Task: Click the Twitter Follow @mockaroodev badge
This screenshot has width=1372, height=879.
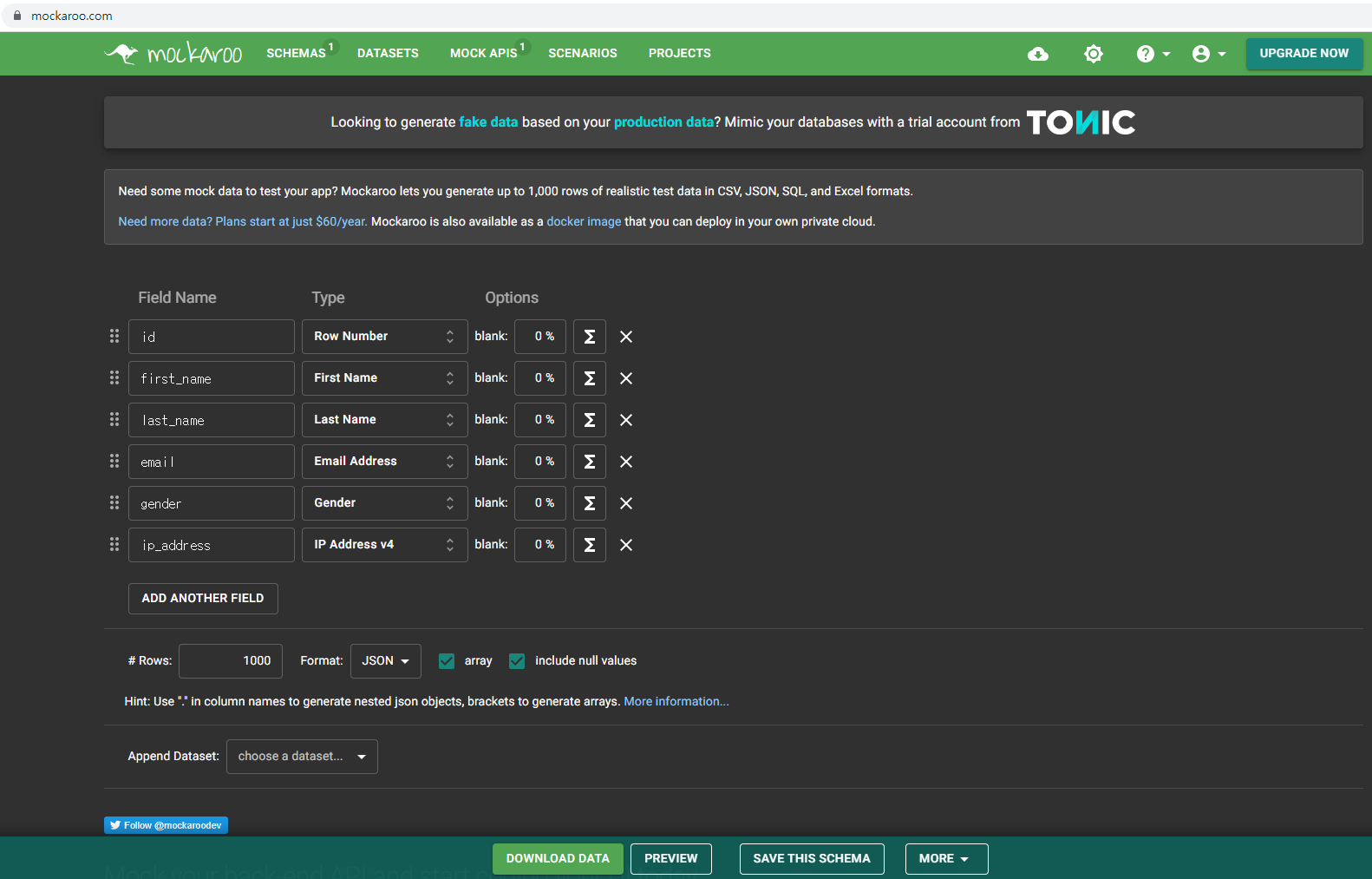Action: (x=166, y=825)
